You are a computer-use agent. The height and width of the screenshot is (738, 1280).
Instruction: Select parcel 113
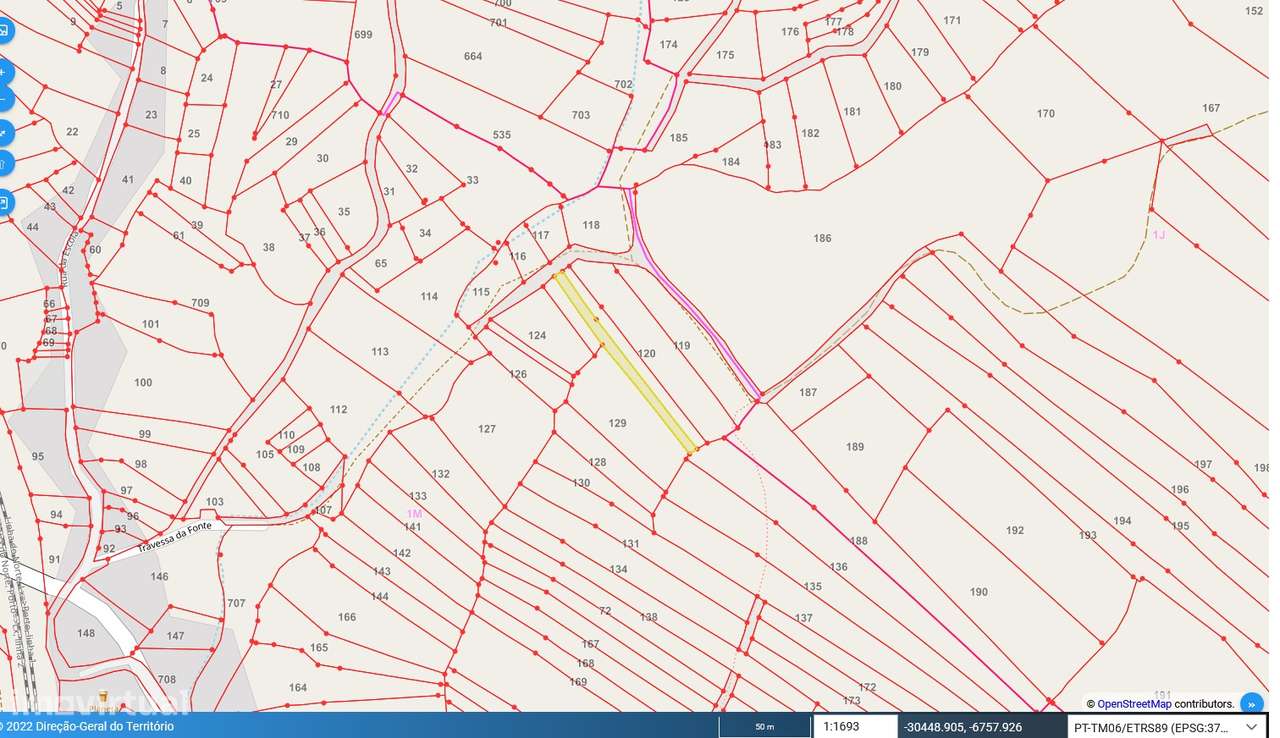click(380, 351)
